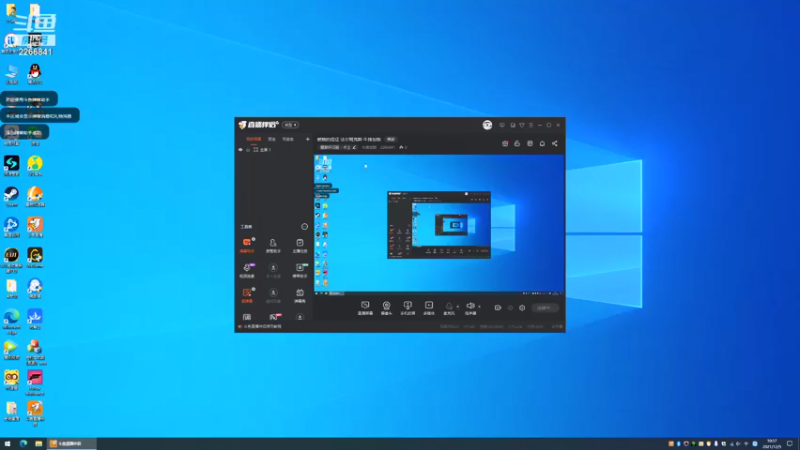The height and width of the screenshot is (450, 800).
Task: Click the share icon at top right
Action: point(555,143)
